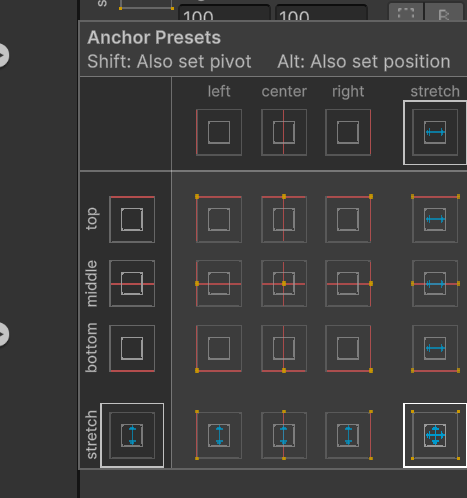Screen dimensions: 467x498
Task: Toggle raw edit mode R button
Action: (x=443, y=12)
